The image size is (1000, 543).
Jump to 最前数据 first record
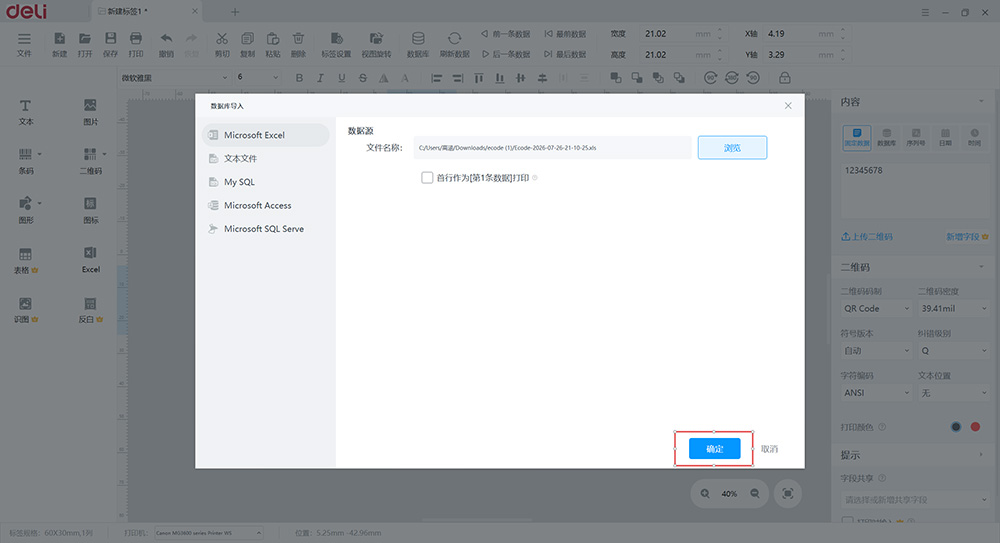[x=565, y=34]
